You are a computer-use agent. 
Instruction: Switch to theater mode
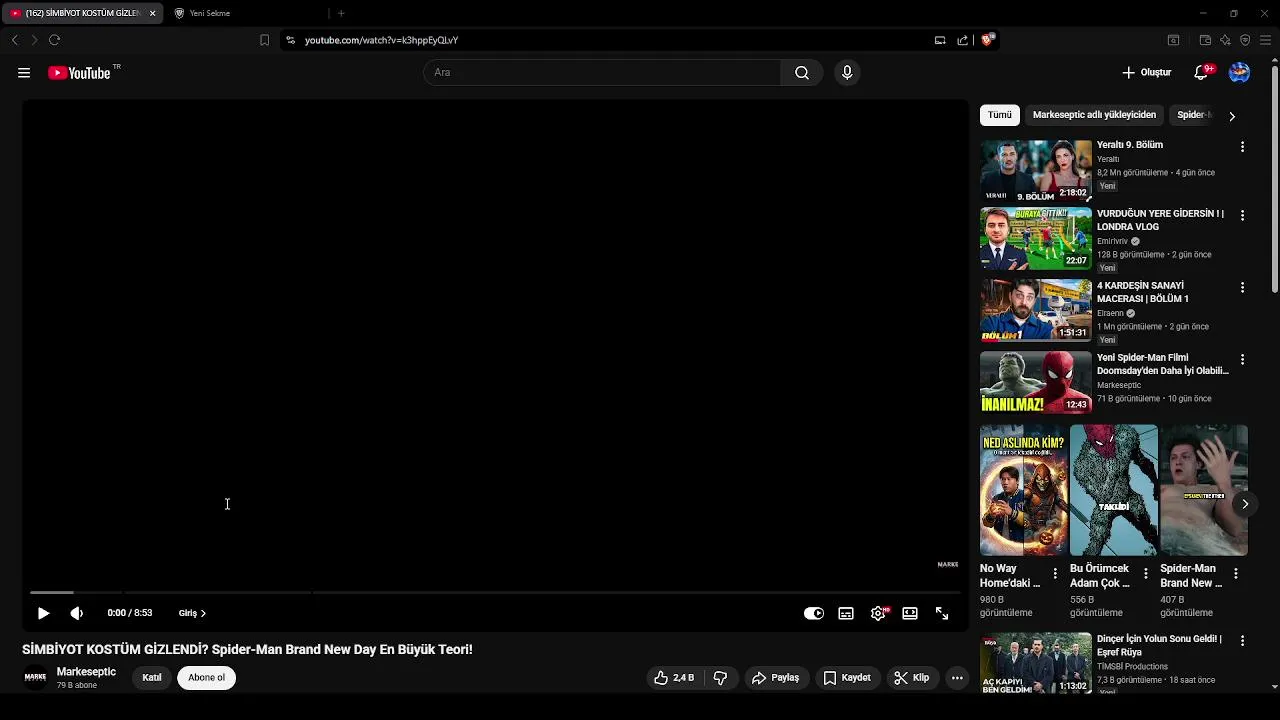point(910,613)
